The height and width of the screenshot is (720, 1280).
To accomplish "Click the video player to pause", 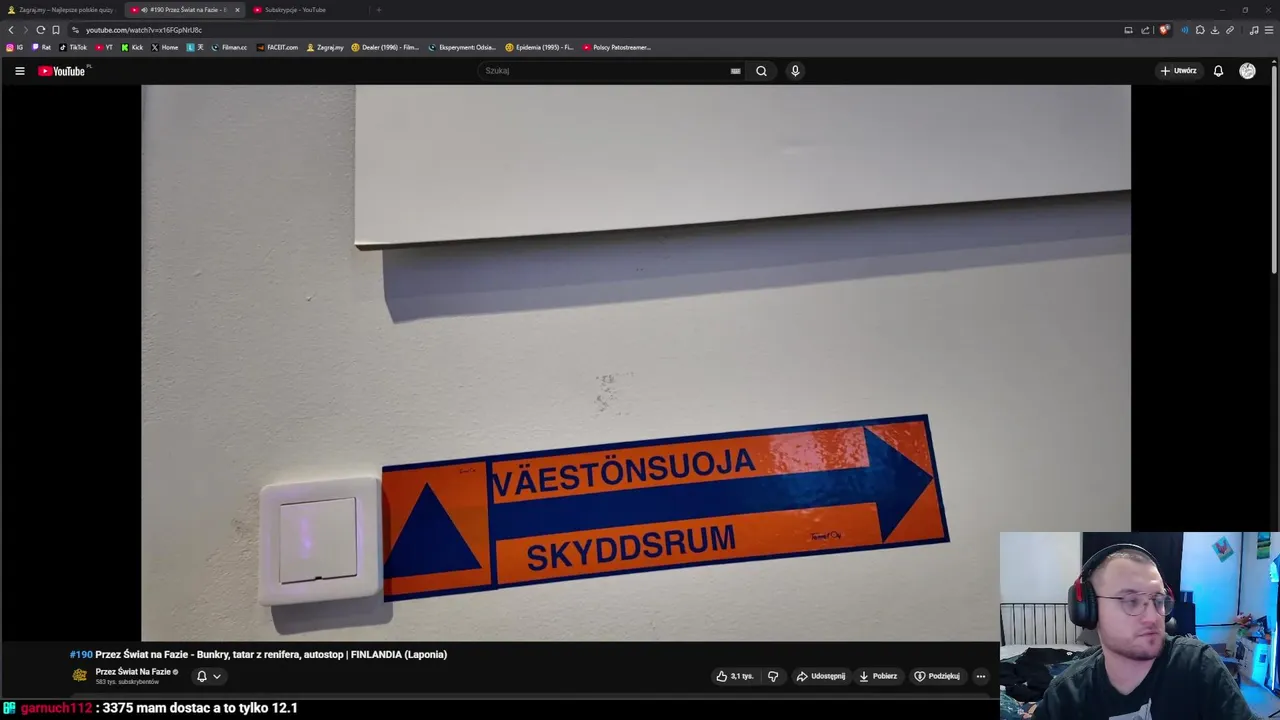I will coord(636,362).
